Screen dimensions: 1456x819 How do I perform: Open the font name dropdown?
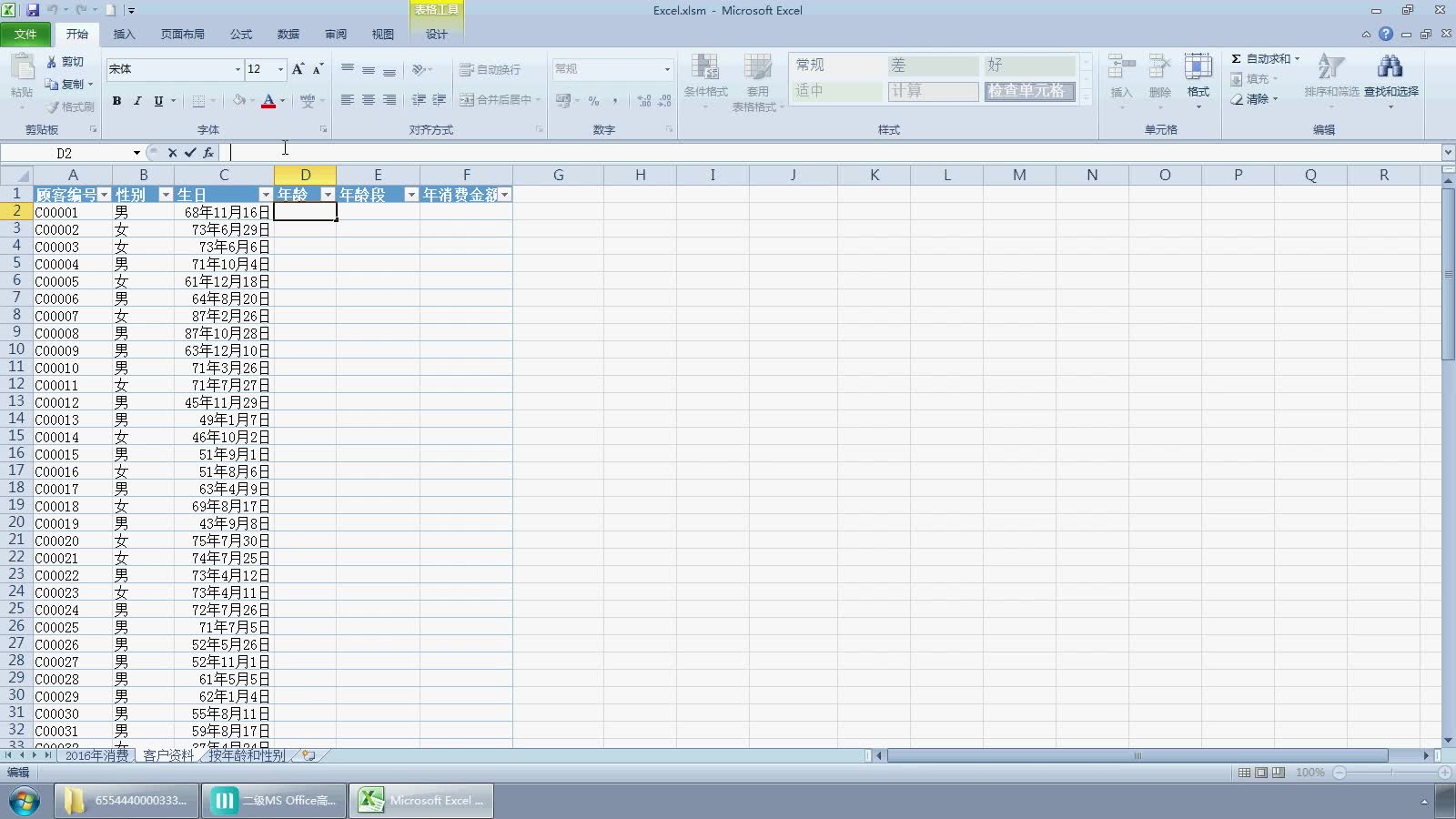tap(238, 69)
